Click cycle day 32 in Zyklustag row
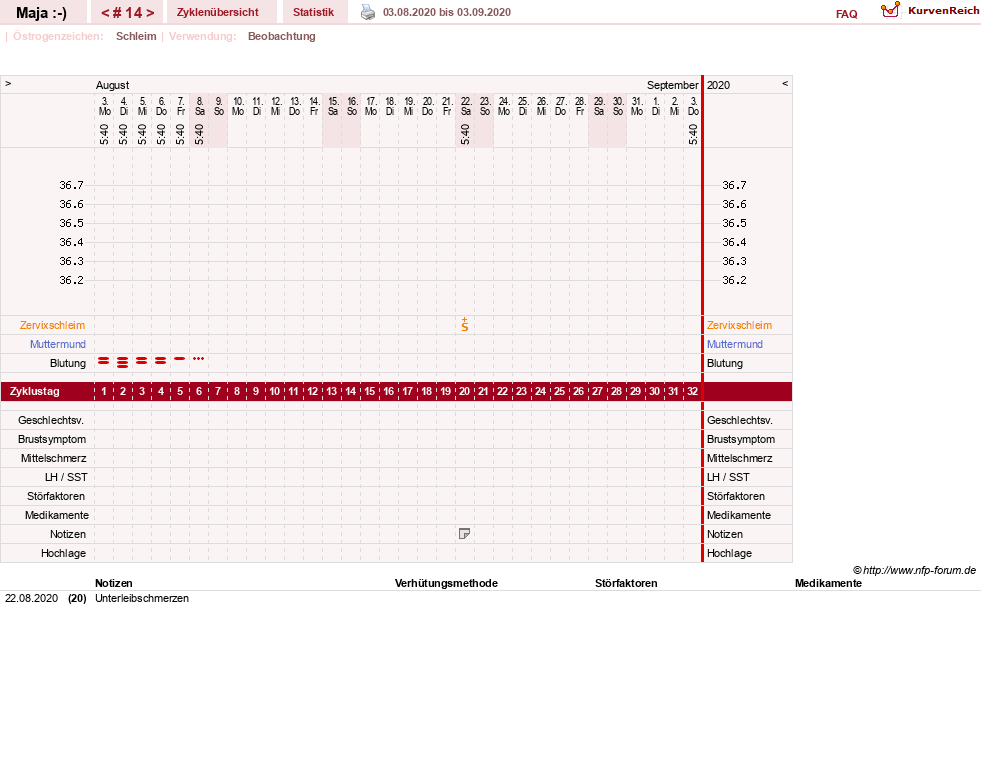The image size is (981, 762). tap(692, 391)
